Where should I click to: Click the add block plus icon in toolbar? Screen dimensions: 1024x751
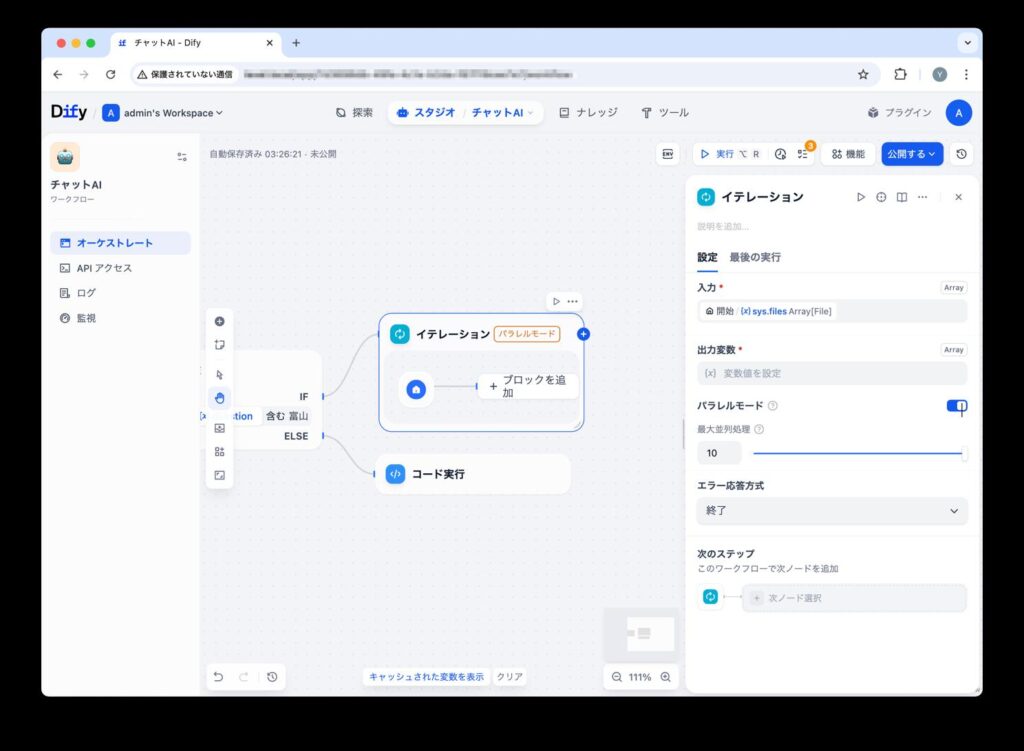(x=219, y=321)
